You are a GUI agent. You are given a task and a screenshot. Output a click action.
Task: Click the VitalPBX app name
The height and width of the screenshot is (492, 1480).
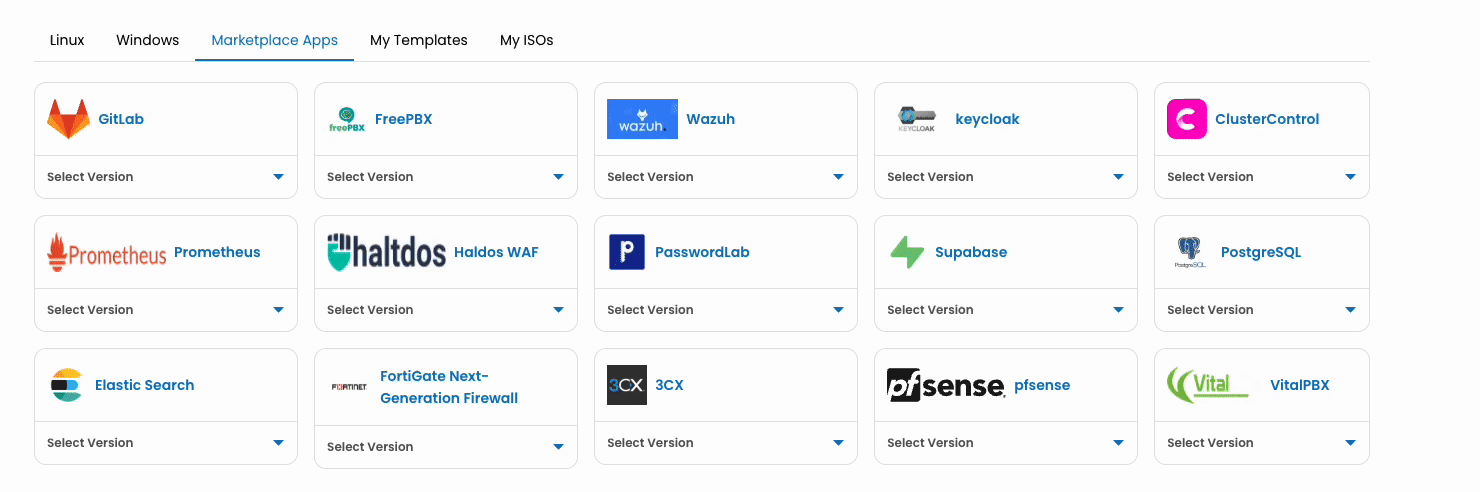tap(1300, 385)
